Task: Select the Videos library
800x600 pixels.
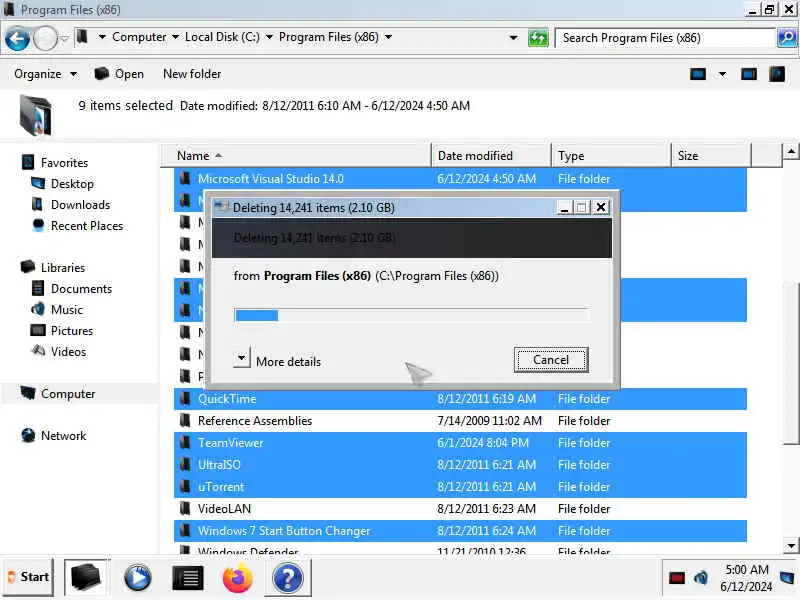Action: [68, 352]
